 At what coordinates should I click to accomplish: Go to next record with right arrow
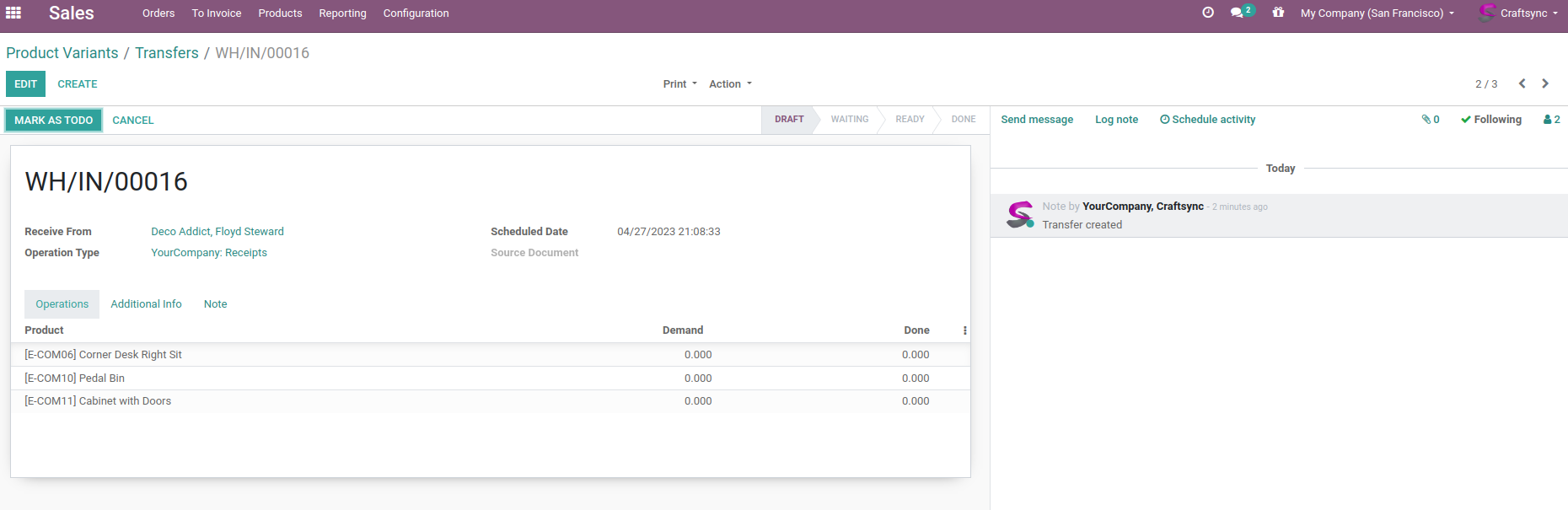1545,83
